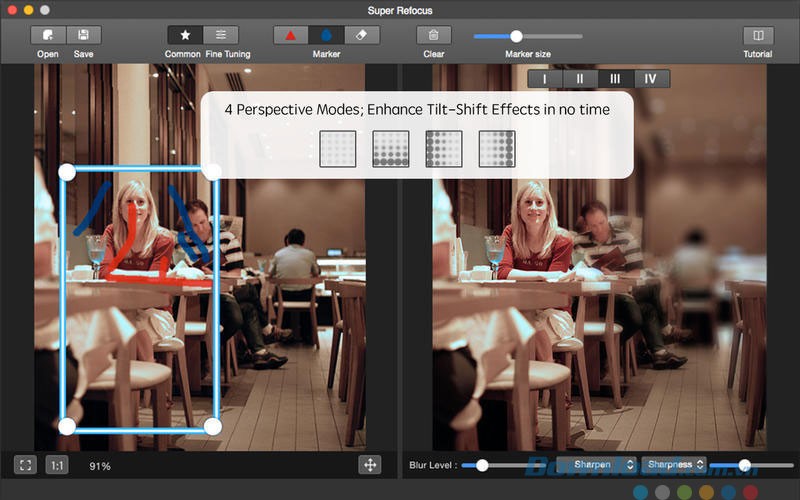Select perspective mode I tab
The height and width of the screenshot is (500, 800).
pos(545,79)
